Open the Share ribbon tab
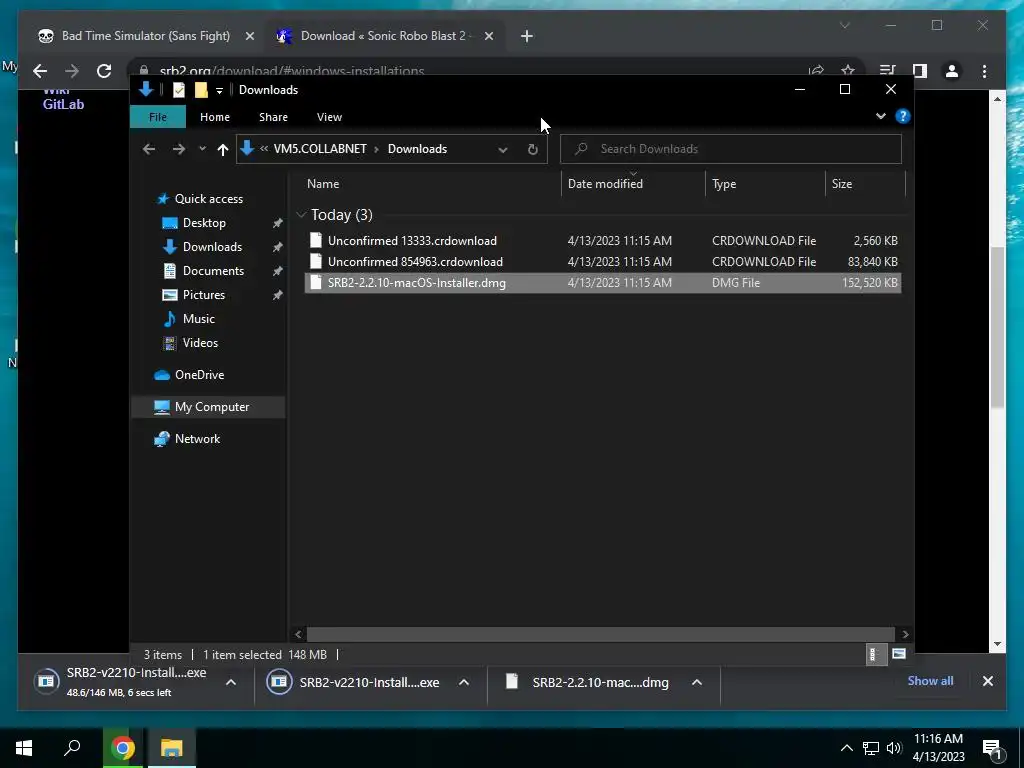Image resolution: width=1024 pixels, height=768 pixels. coord(273,117)
